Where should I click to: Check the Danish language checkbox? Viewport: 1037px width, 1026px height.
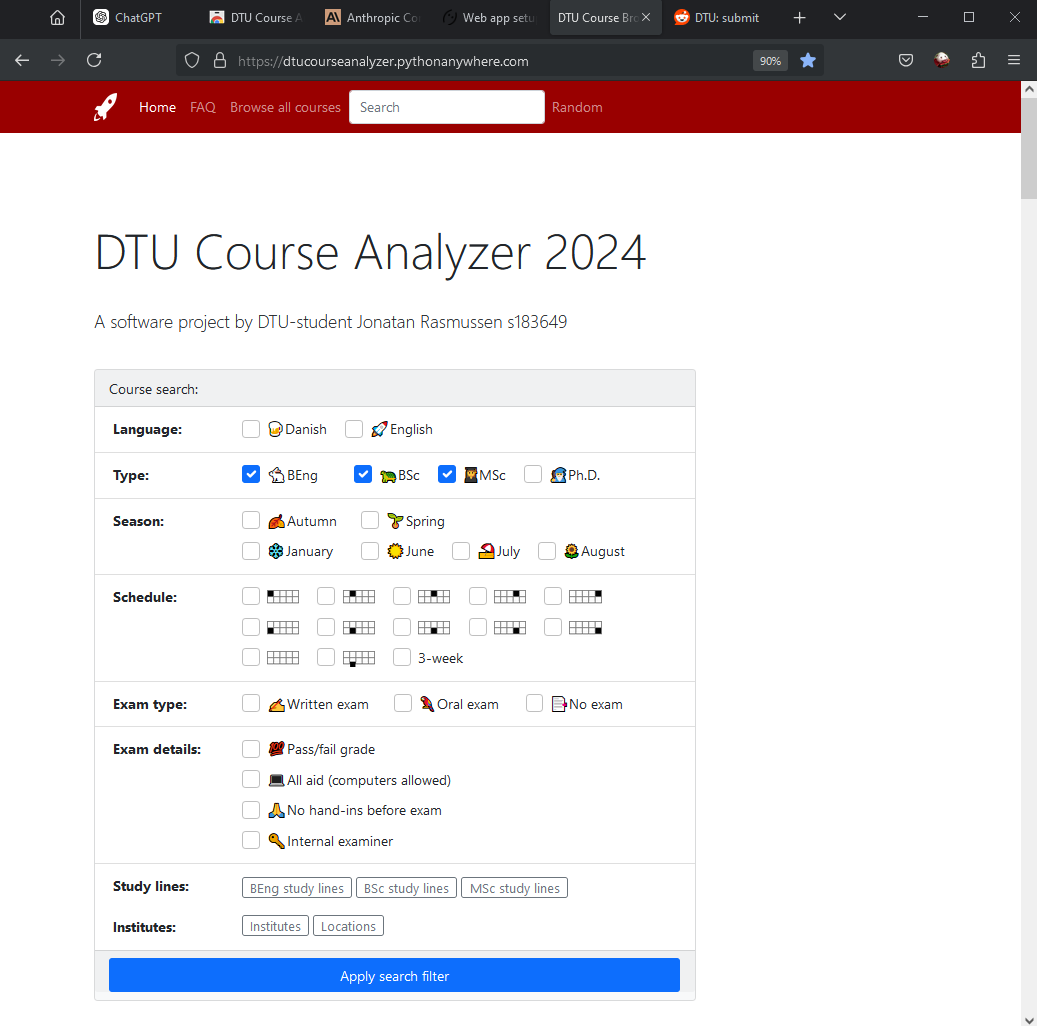point(251,429)
